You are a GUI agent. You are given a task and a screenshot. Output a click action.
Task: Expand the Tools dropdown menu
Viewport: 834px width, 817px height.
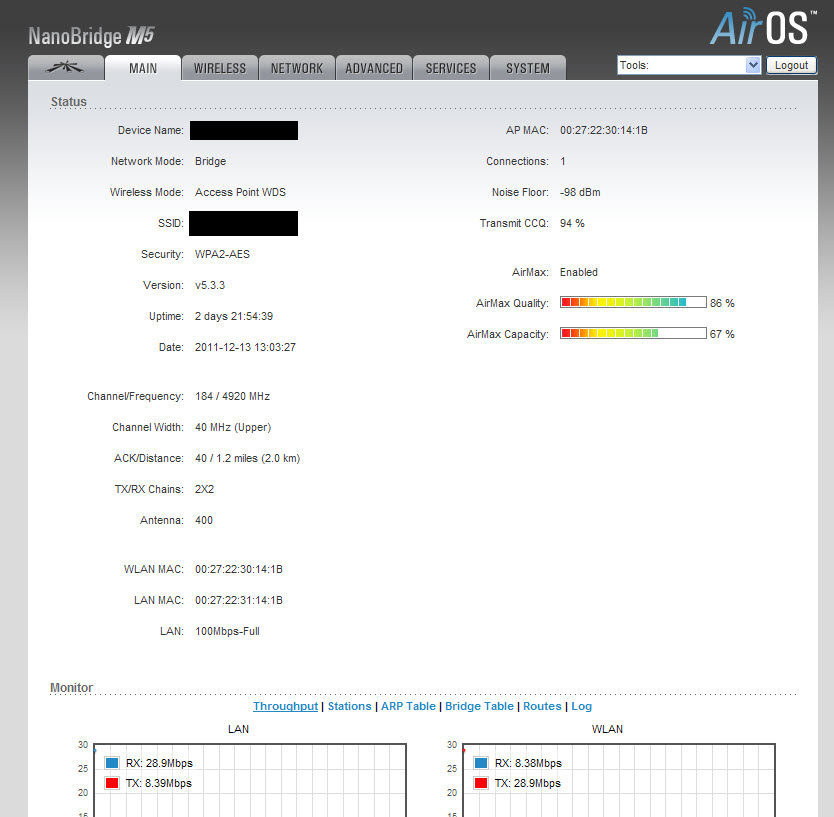click(x=689, y=65)
